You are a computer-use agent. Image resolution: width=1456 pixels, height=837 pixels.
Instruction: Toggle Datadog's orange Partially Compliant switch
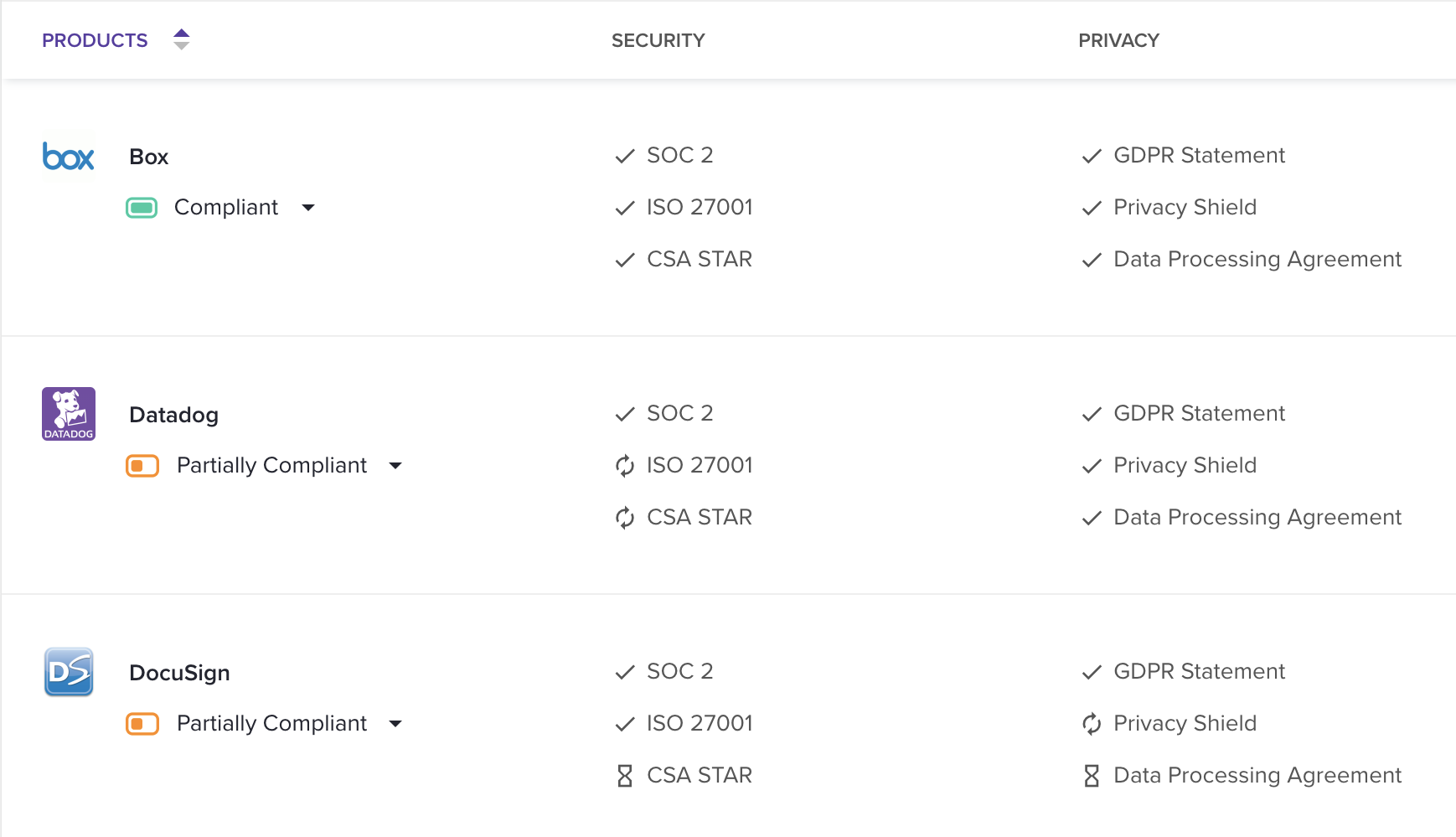(x=142, y=465)
